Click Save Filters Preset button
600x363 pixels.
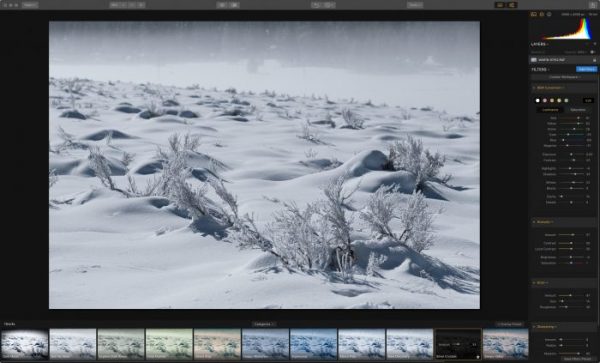point(580,359)
